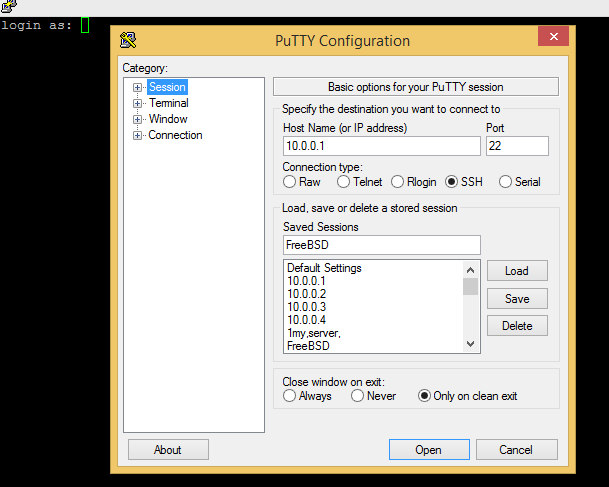Image resolution: width=609 pixels, height=487 pixels.
Task: Set close window on exit to Always
Action: [307, 396]
